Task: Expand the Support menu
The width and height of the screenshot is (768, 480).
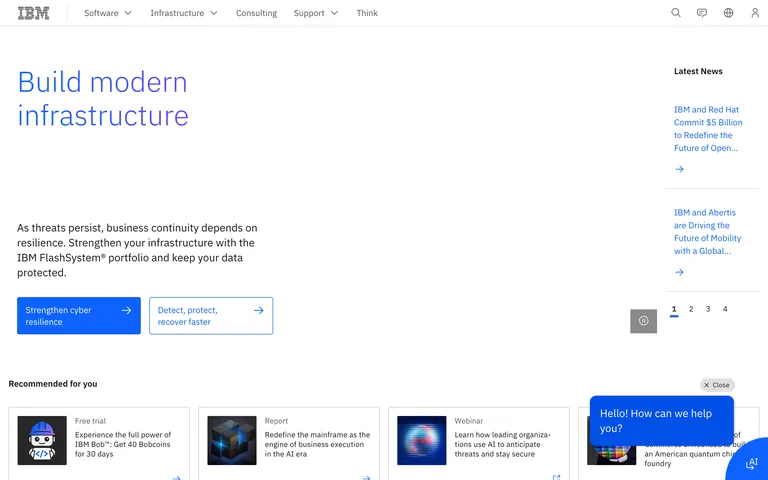Action: click(x=316, y=13)
